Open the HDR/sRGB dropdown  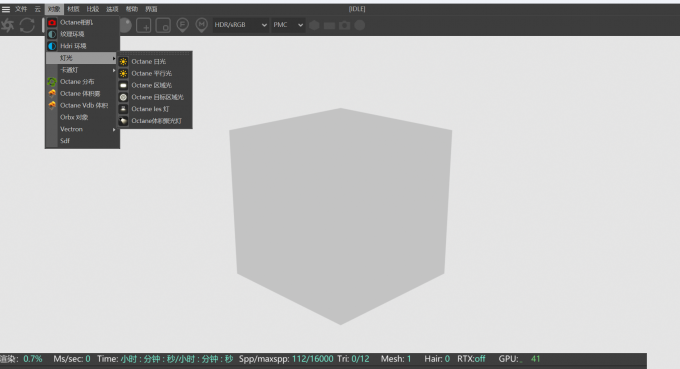[240, 25]
